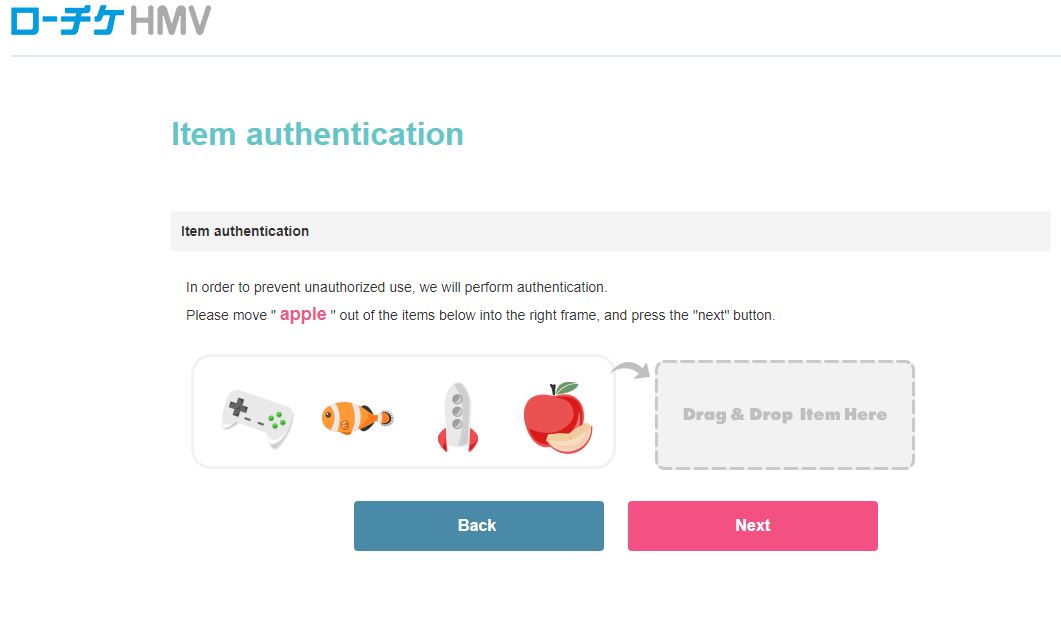Pick the orange clownfish item
The image size is (1061, 632).
[357, 417]
